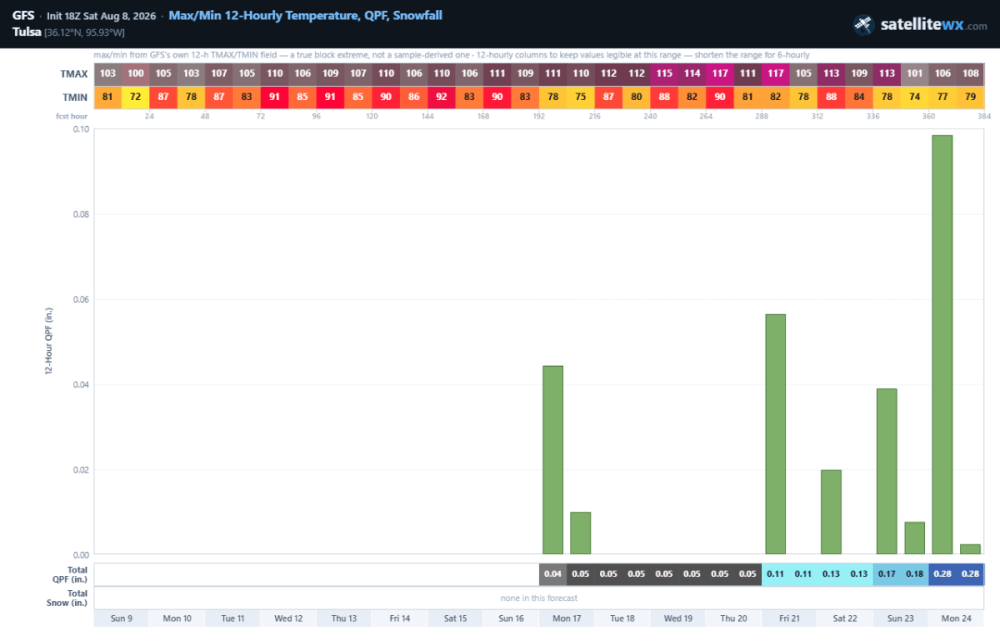Image resolution: width=1000 pixels, height=641 pixels.
Task: Click the 'none in this forecast' snow text
Action: click(x=539, y=598)
